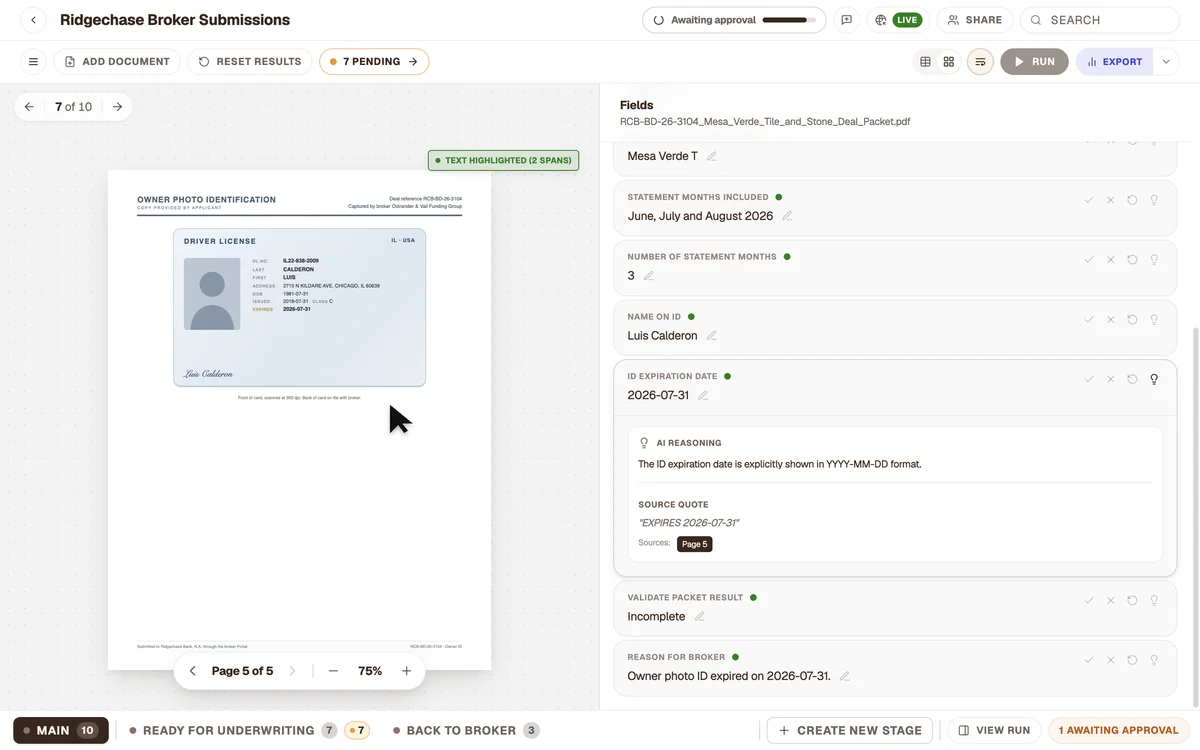Run the workflow with the Run button

[1034, 62]
